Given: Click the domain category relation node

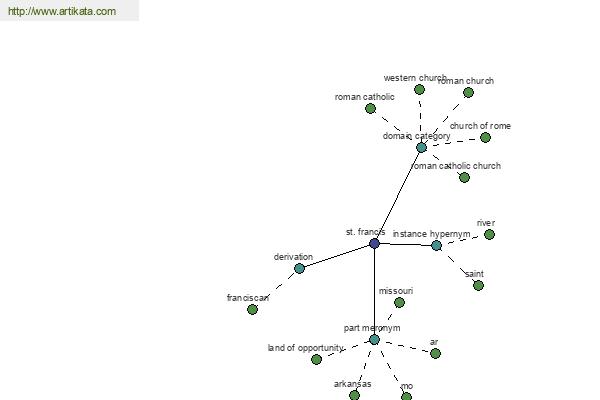Looking at the screenshot, I should click(421, 147).
